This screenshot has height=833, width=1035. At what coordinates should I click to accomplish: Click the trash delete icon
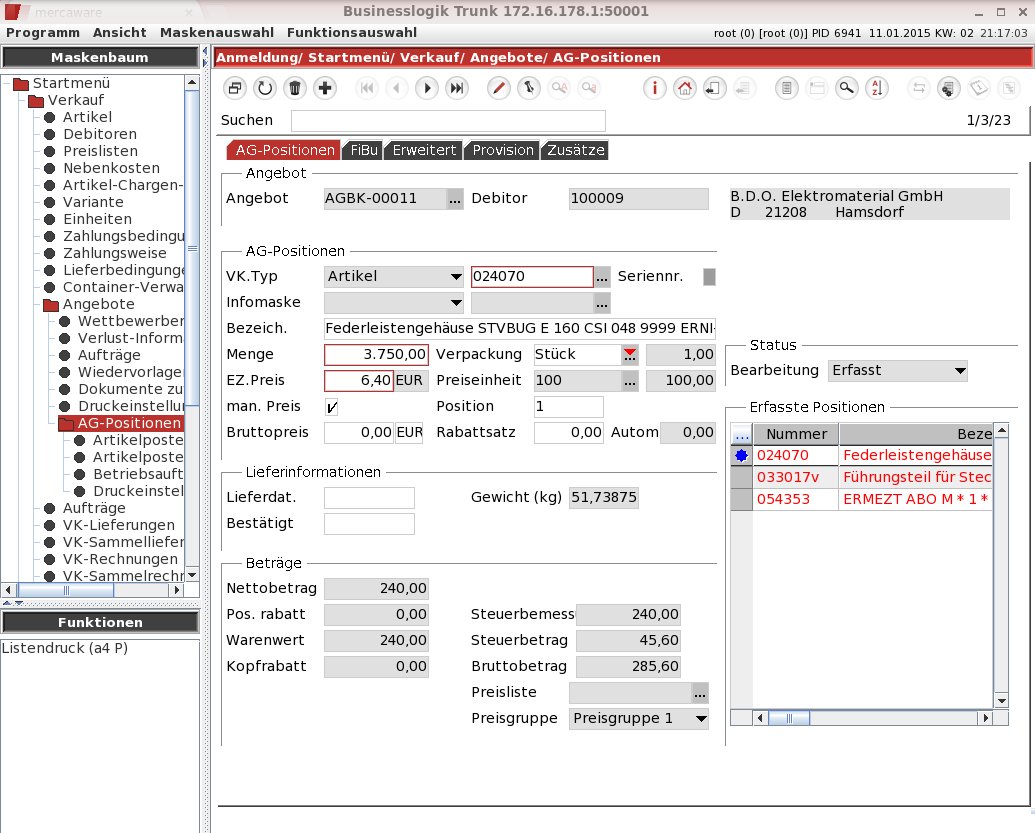click(295, 88)
